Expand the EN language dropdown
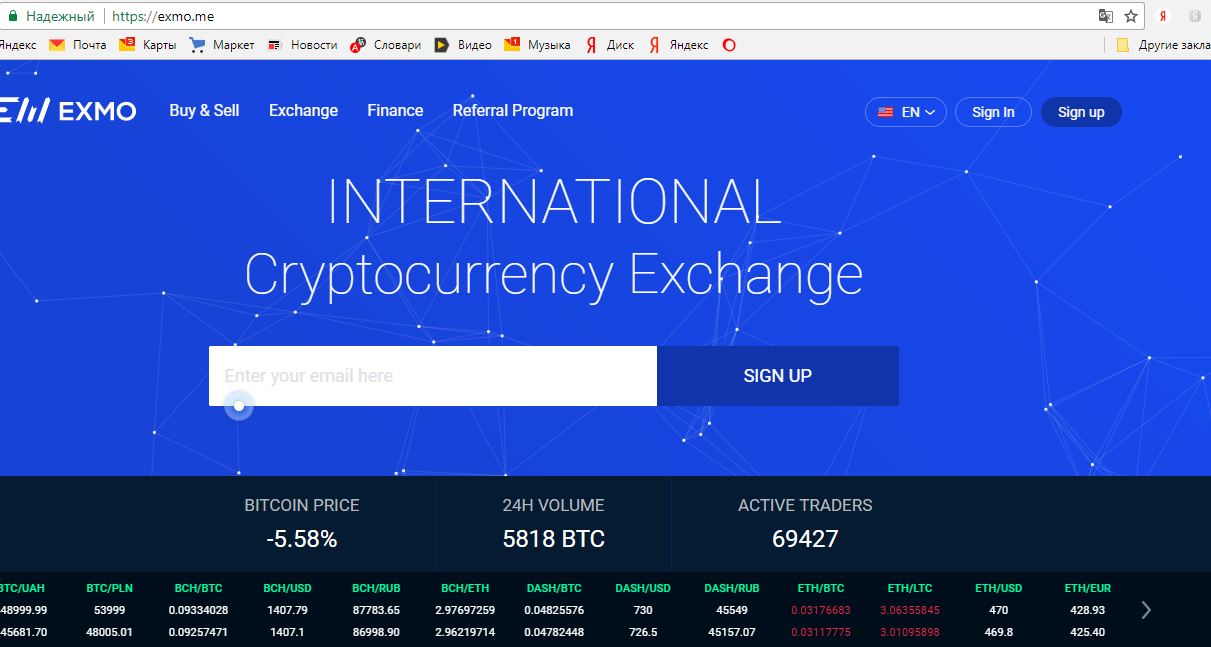This screenshot has height=647, width=1211. tap(905, 112)
